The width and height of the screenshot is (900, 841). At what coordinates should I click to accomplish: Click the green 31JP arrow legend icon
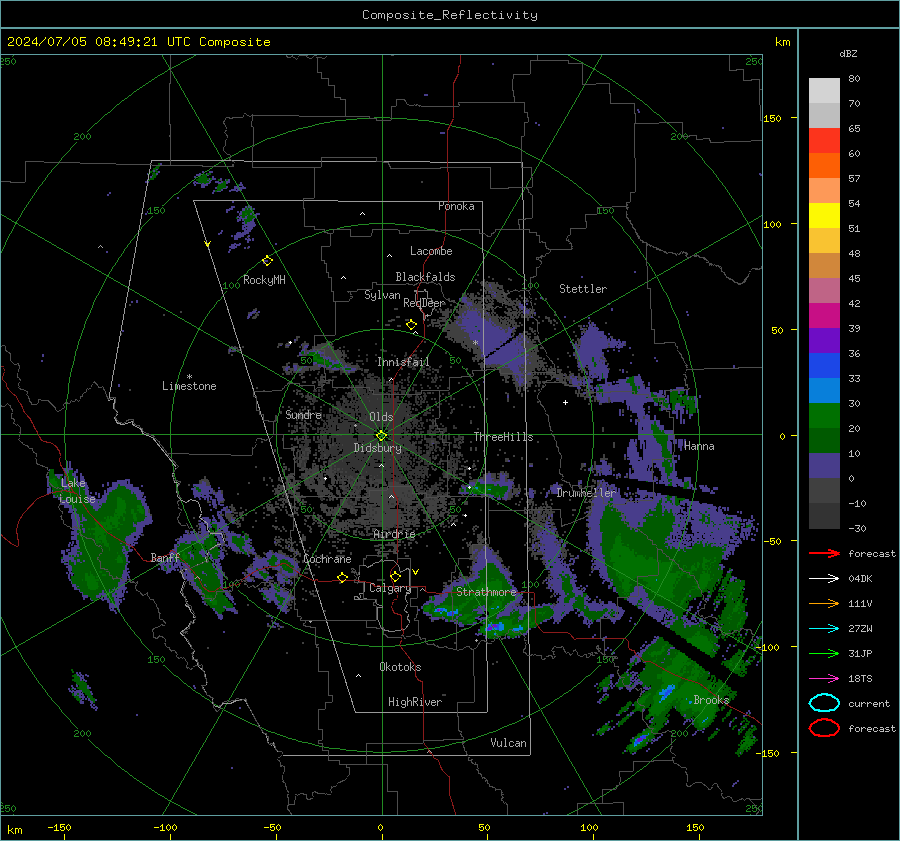824,653
